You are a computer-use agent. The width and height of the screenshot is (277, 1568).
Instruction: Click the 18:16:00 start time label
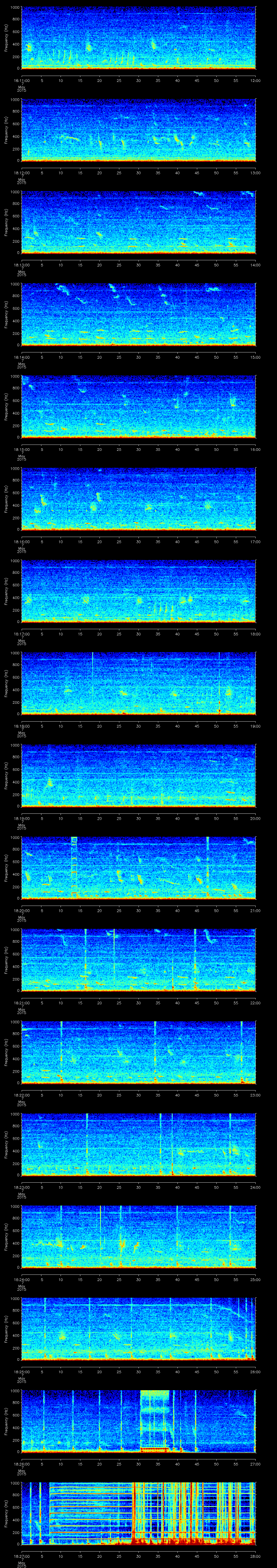(21, 542)
